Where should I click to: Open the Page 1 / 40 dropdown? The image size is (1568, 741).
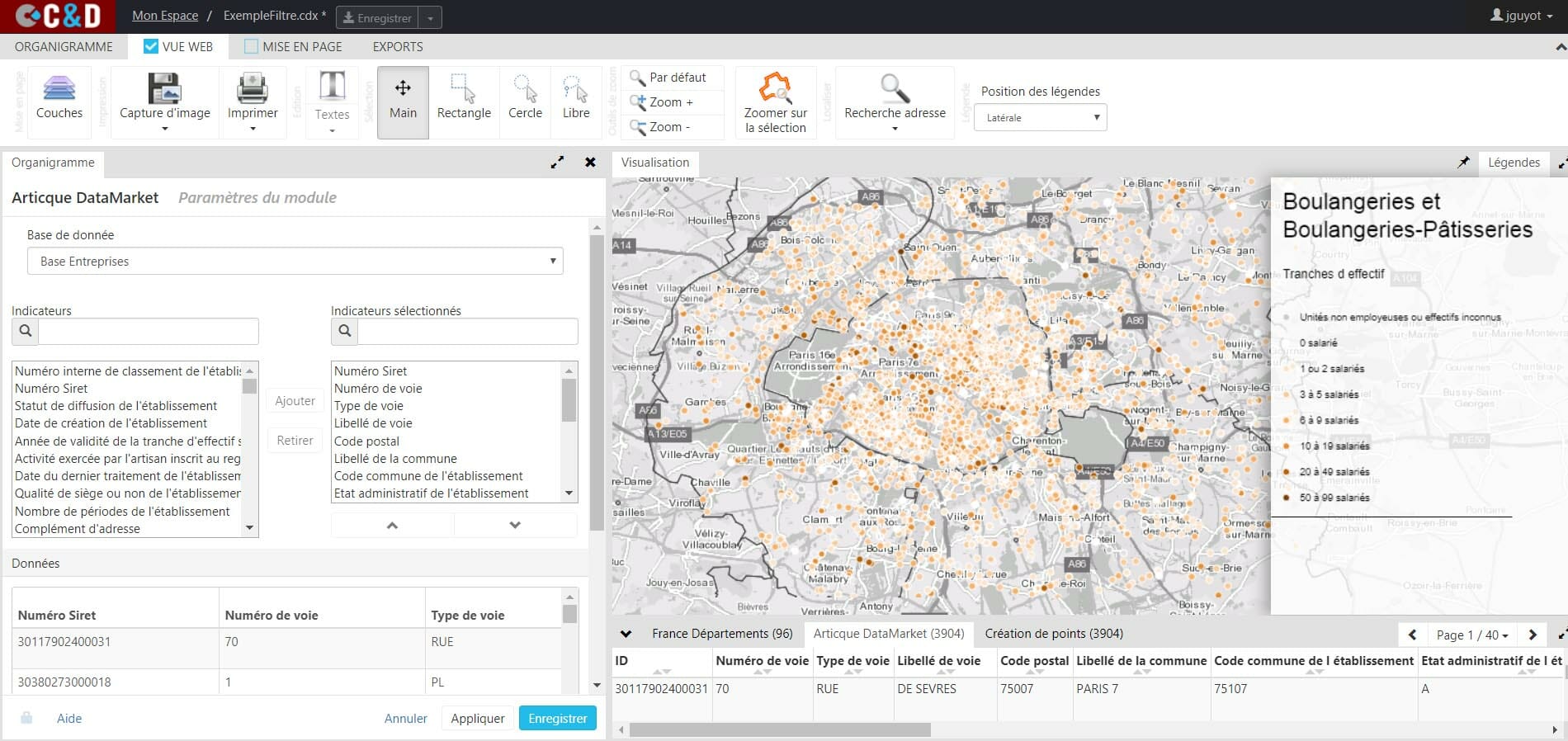1472,635
